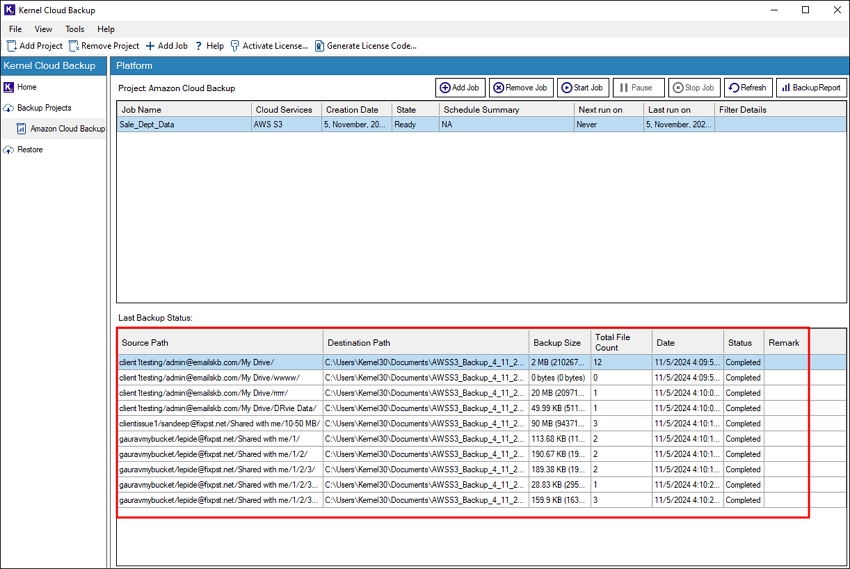Viewport: 850px width, 569px height.
Task: Click the Amazon Cloud Backup project icon
Action: click(21, 129)
